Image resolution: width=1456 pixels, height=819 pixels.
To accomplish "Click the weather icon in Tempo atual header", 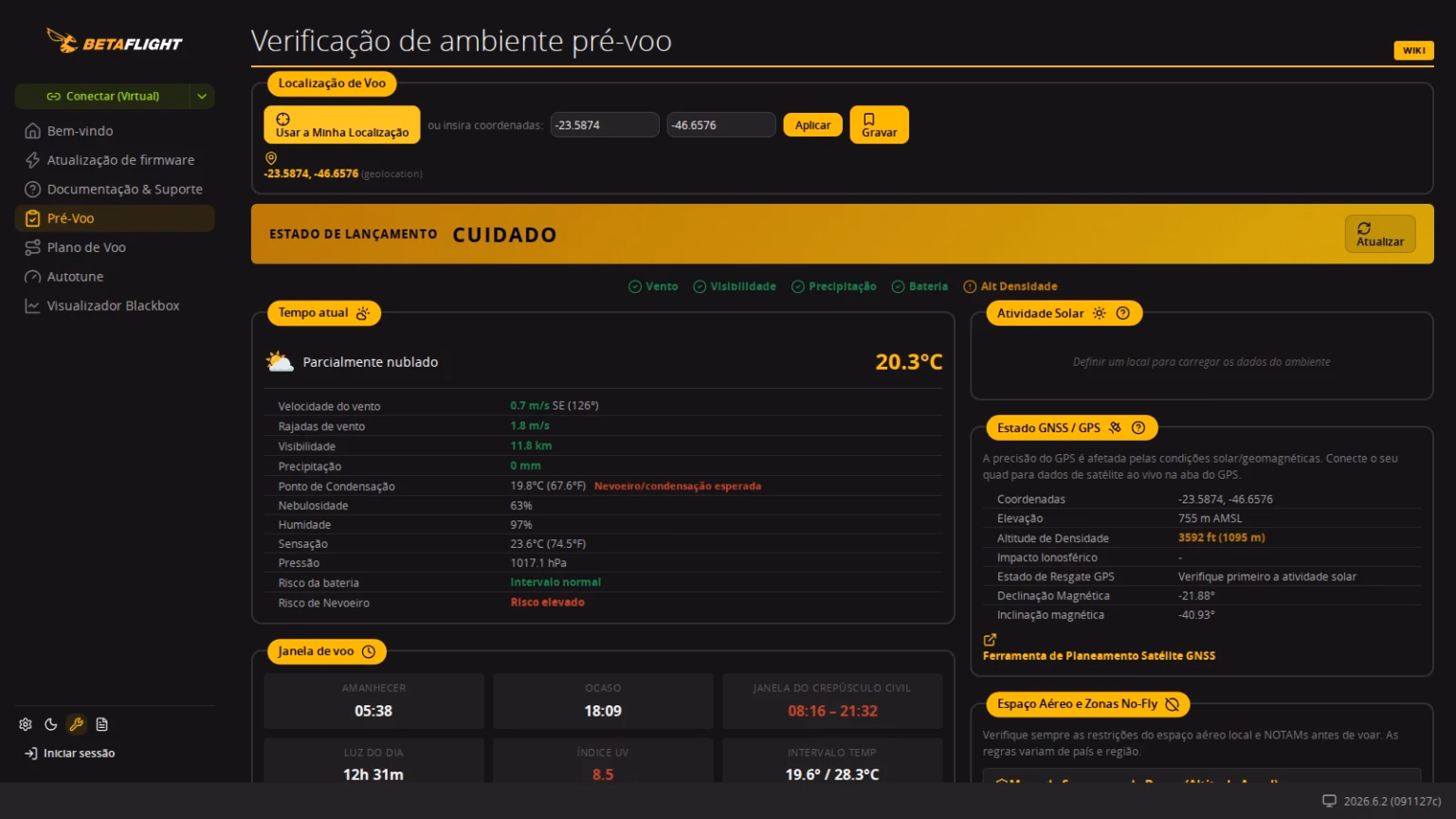I will click(x=362, y=314).
